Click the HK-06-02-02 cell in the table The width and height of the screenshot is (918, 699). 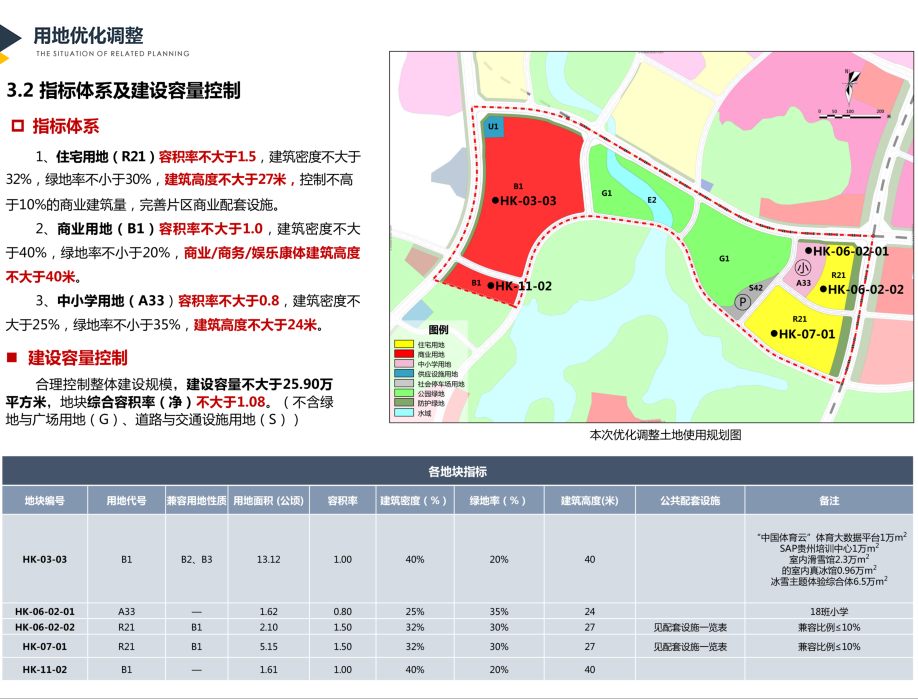44,628
